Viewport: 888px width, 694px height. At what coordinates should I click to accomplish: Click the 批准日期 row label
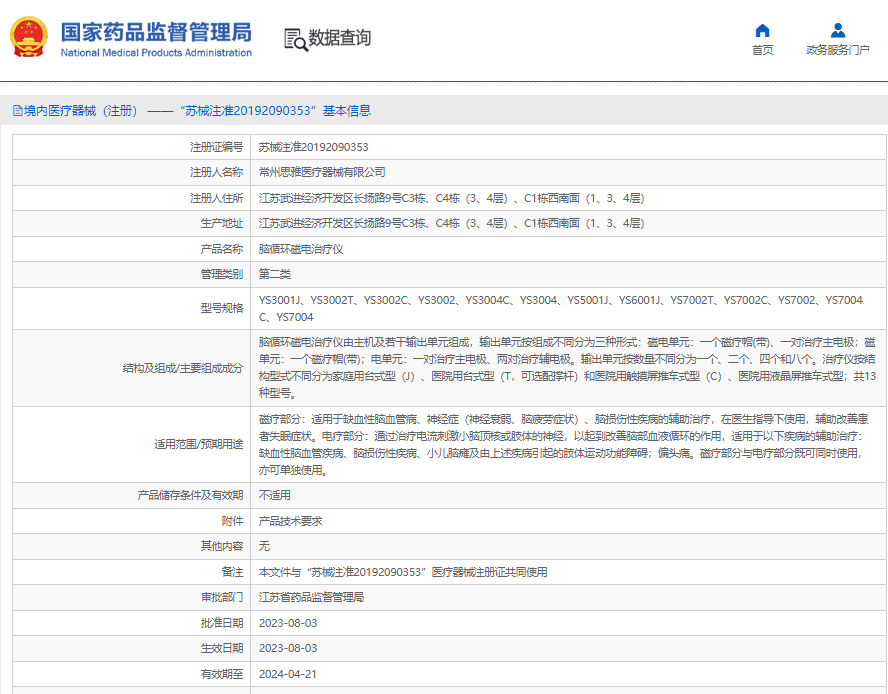[221, 623]
